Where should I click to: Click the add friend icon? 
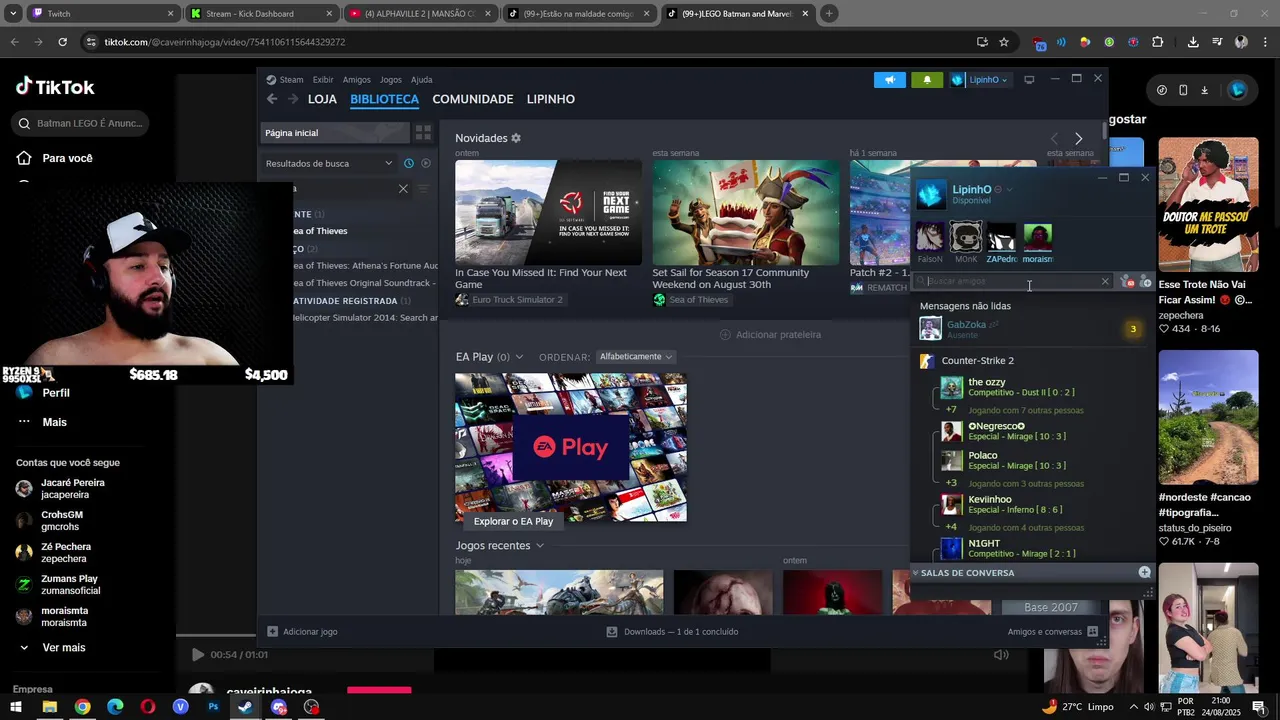[x=1145, y=282]
